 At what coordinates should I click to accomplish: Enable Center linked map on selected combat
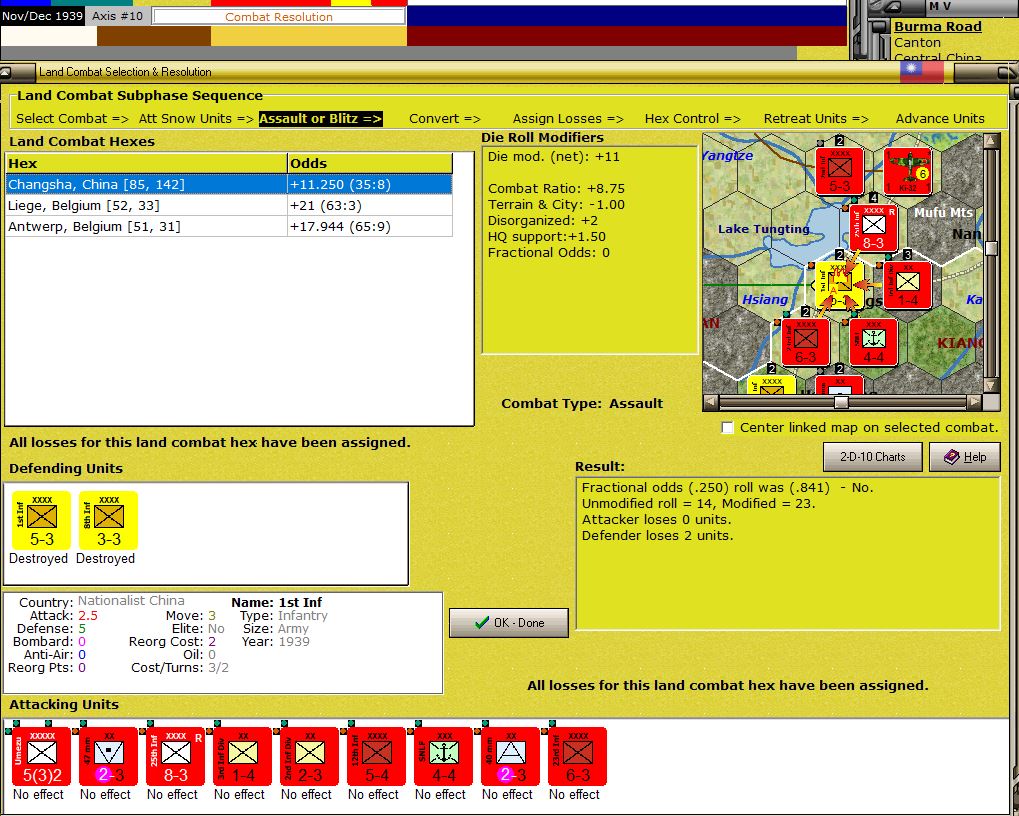728,427
